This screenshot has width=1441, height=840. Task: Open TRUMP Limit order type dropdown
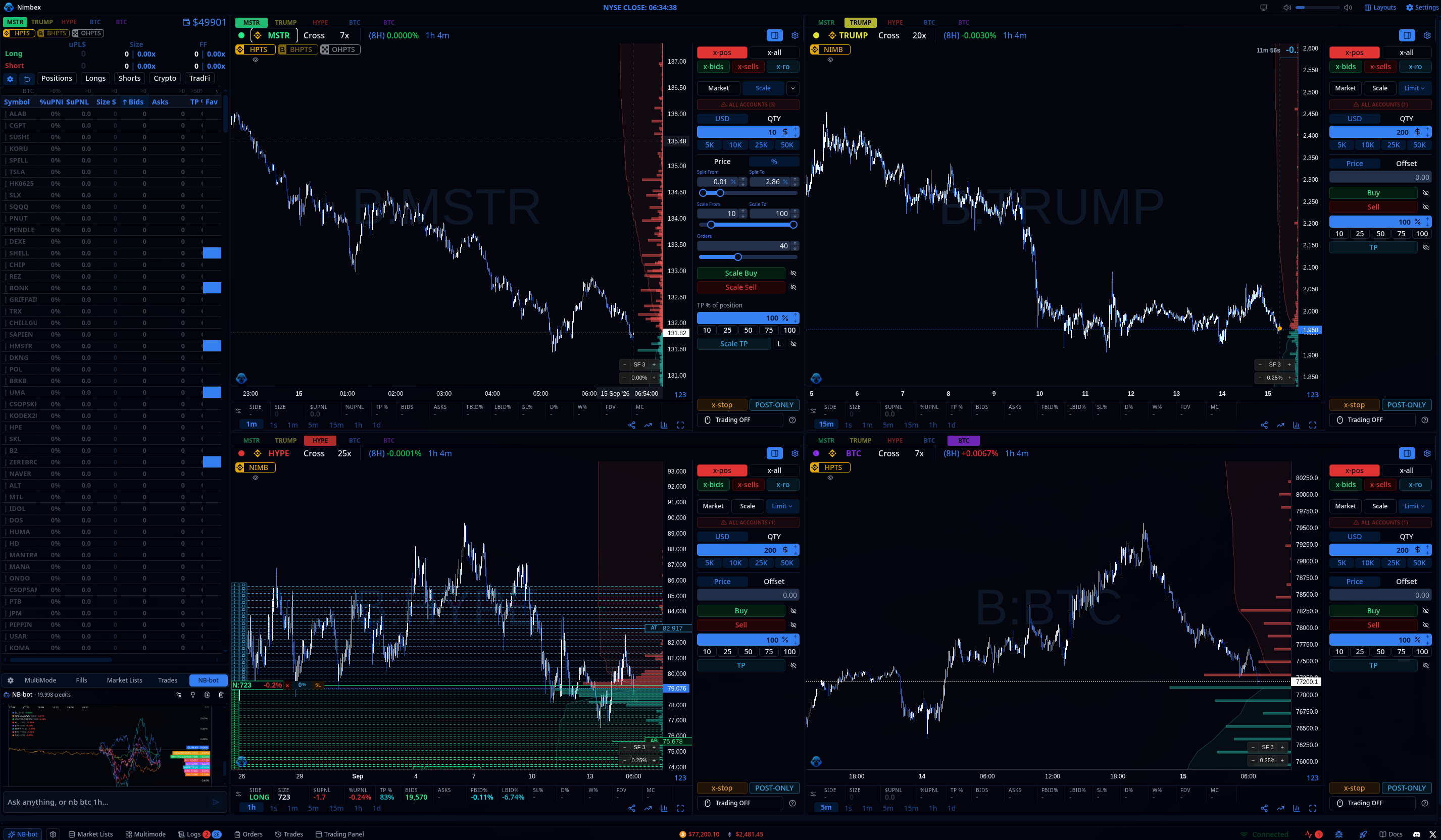click(x=1414, y=88)
